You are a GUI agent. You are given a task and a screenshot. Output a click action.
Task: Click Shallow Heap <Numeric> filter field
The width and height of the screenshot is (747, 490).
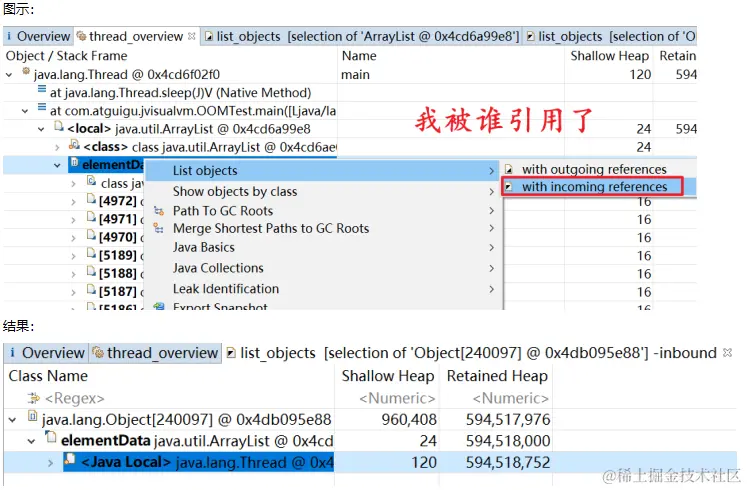click(397, 398)
